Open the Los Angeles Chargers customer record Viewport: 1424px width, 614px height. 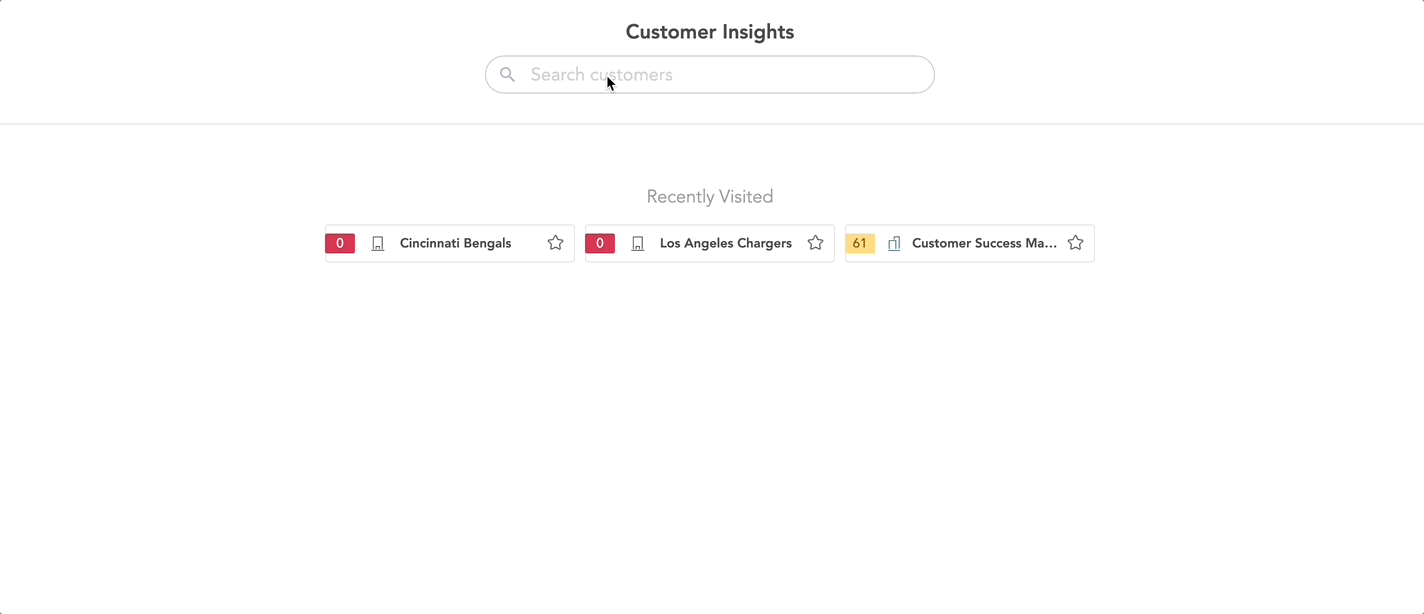click(725, 243)
